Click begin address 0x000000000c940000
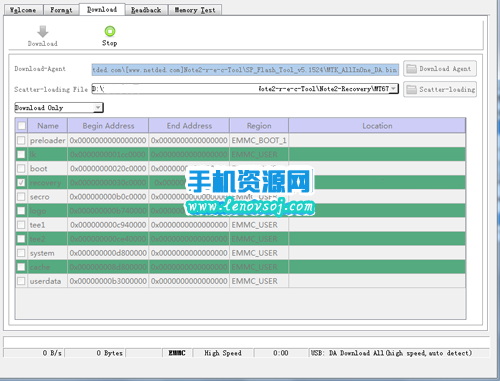The image size is (500, 381). click(108, 225)
